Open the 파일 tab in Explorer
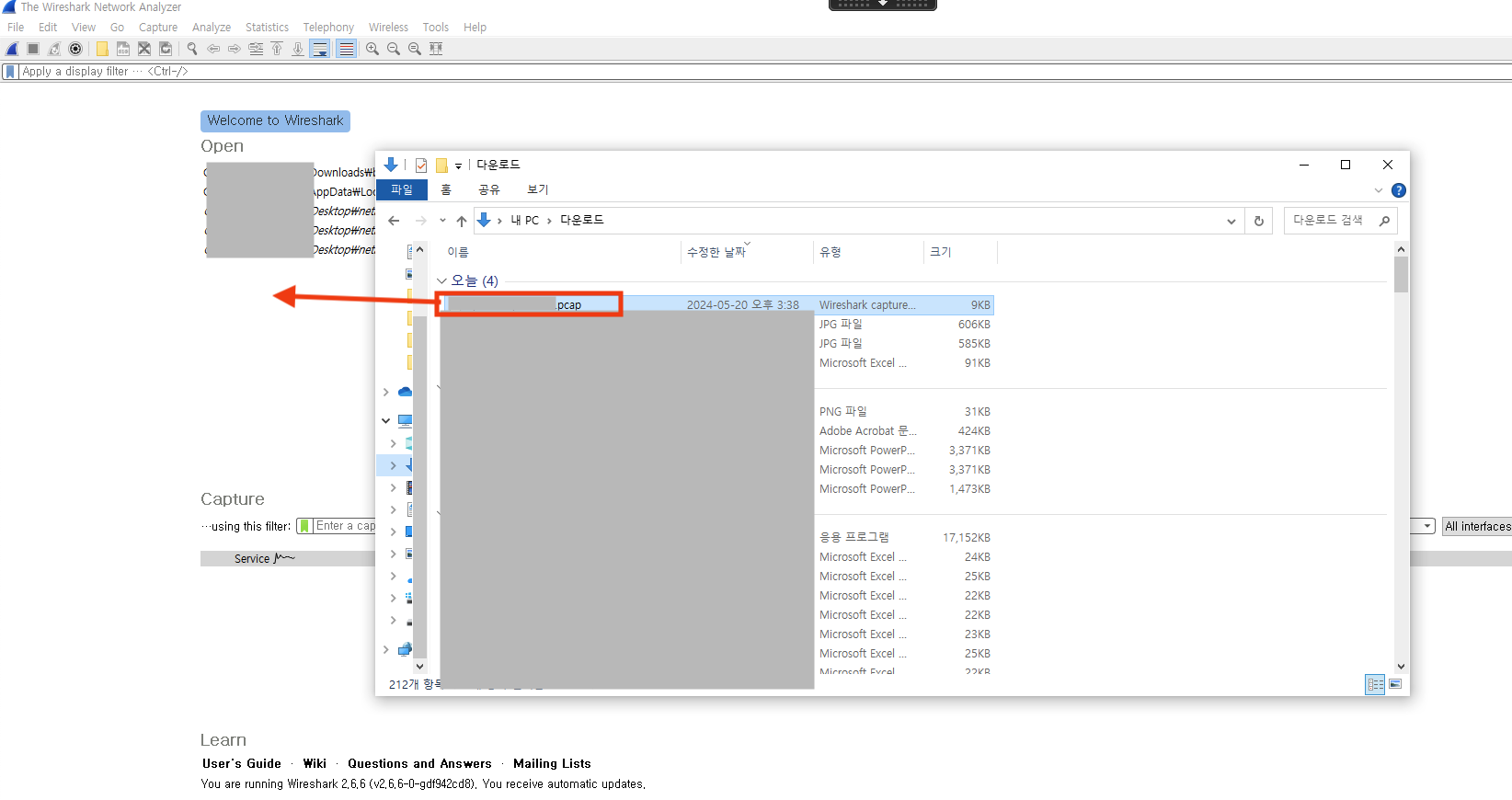The height and width of the screenshot is (800, 1512). tap(402, 189)
